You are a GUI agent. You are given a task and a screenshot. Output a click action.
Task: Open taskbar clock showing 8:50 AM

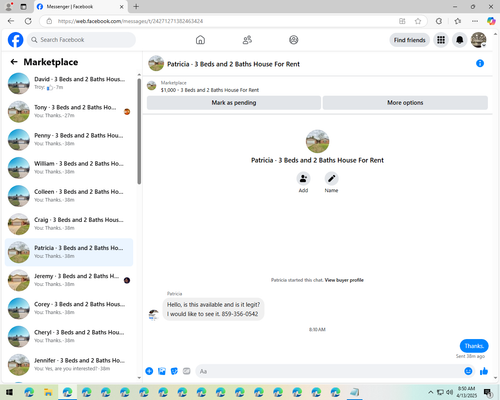click(x=466, y=392)
